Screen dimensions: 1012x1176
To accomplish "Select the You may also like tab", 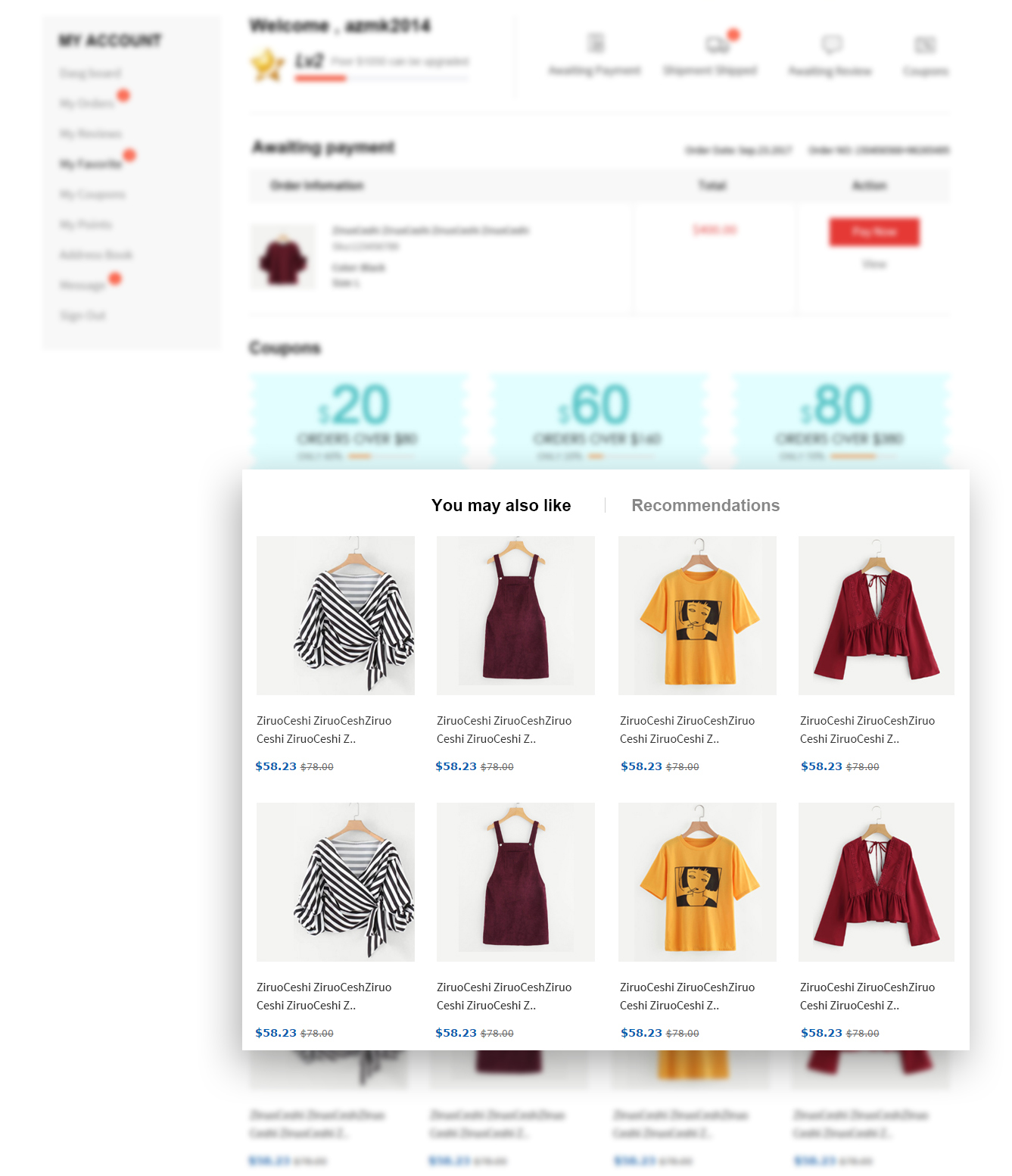I will tap(501, 505).
